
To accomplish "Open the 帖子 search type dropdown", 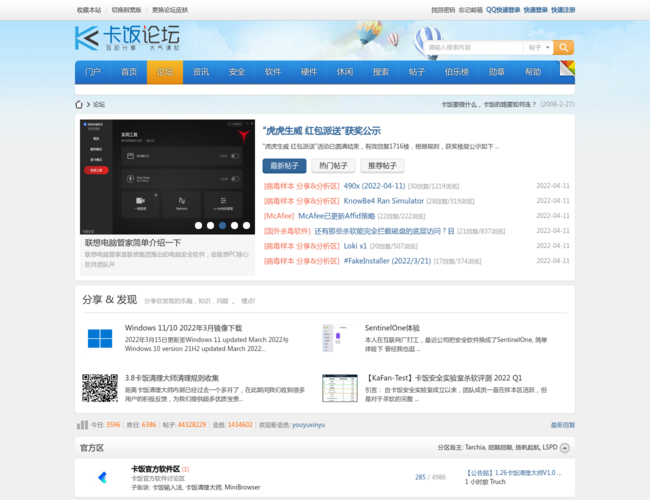I will (538, 47).
